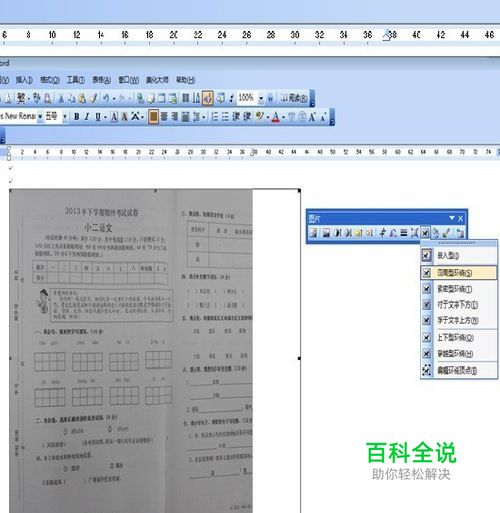Click the Word Help icon beside zoom
The height and width of the screenshot is (513, 500).
(270, 98)
